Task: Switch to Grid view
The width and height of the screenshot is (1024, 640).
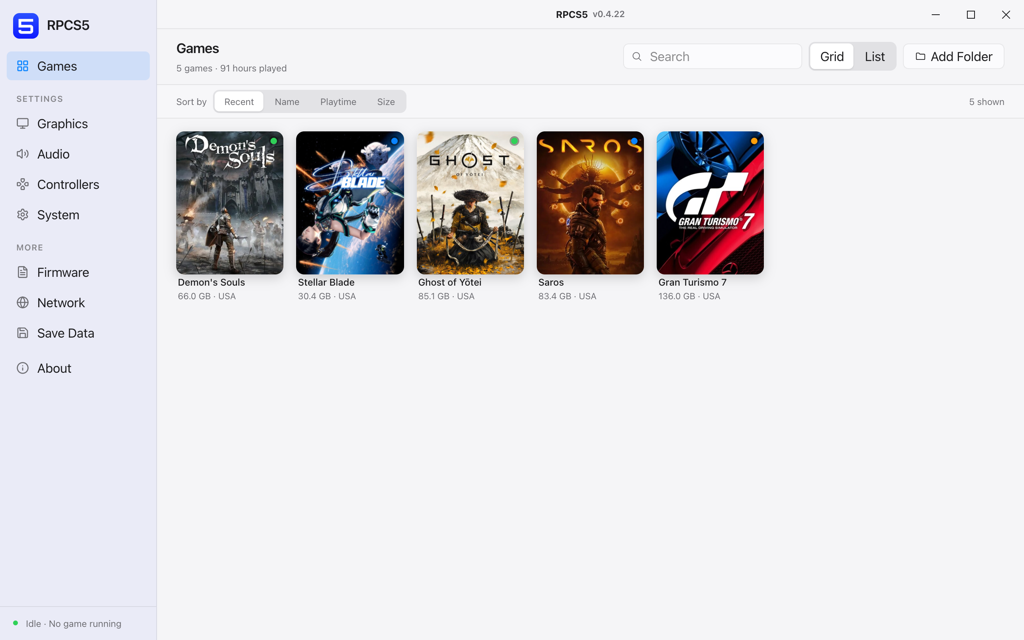Action: 832,56
